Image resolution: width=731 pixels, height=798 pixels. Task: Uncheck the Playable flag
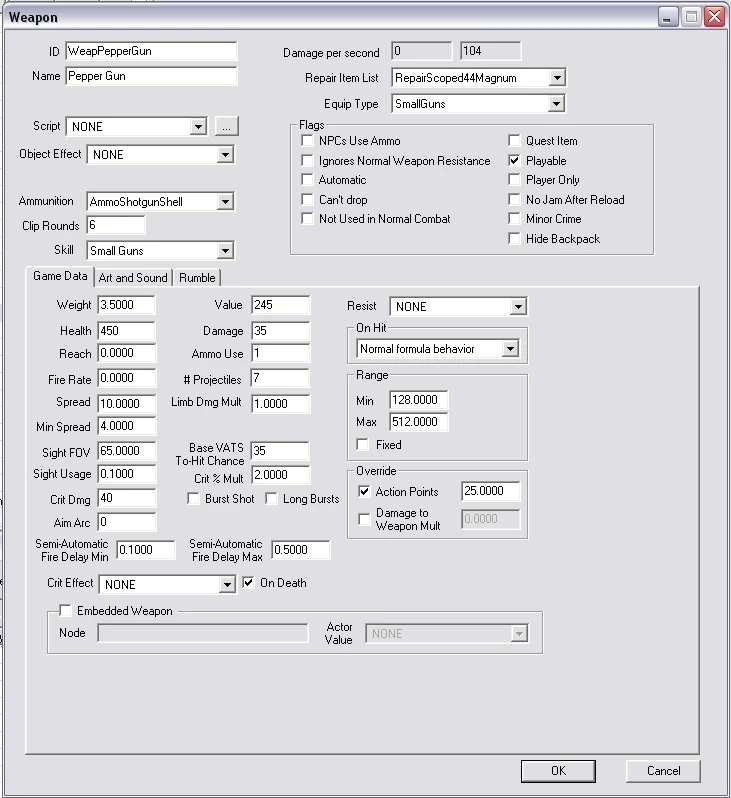(514, 161)
